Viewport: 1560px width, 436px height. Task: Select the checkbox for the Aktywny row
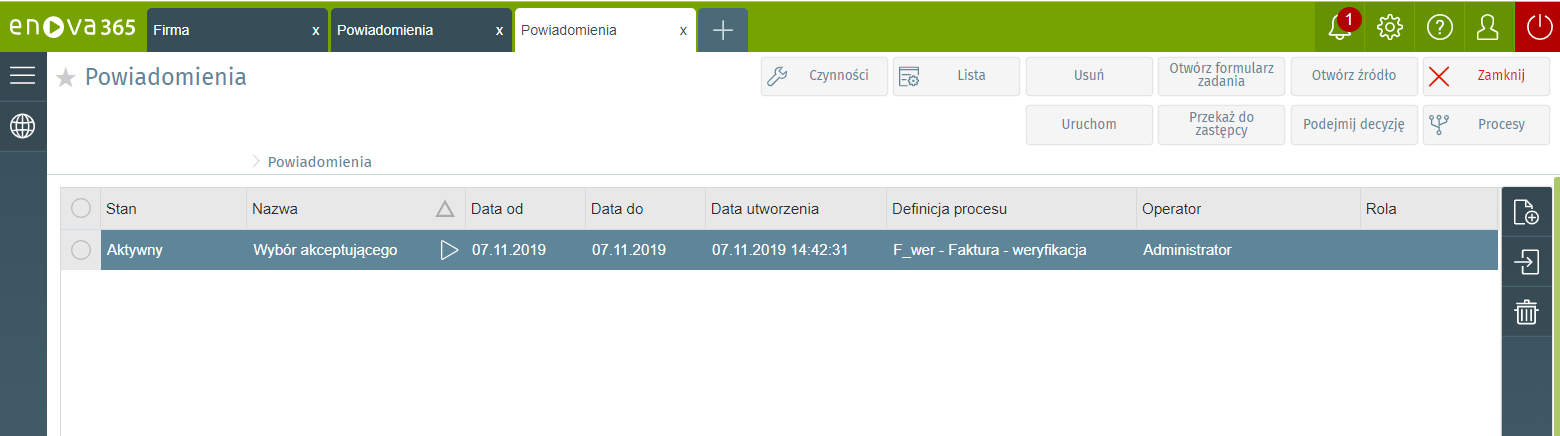(x=81, y=250)
